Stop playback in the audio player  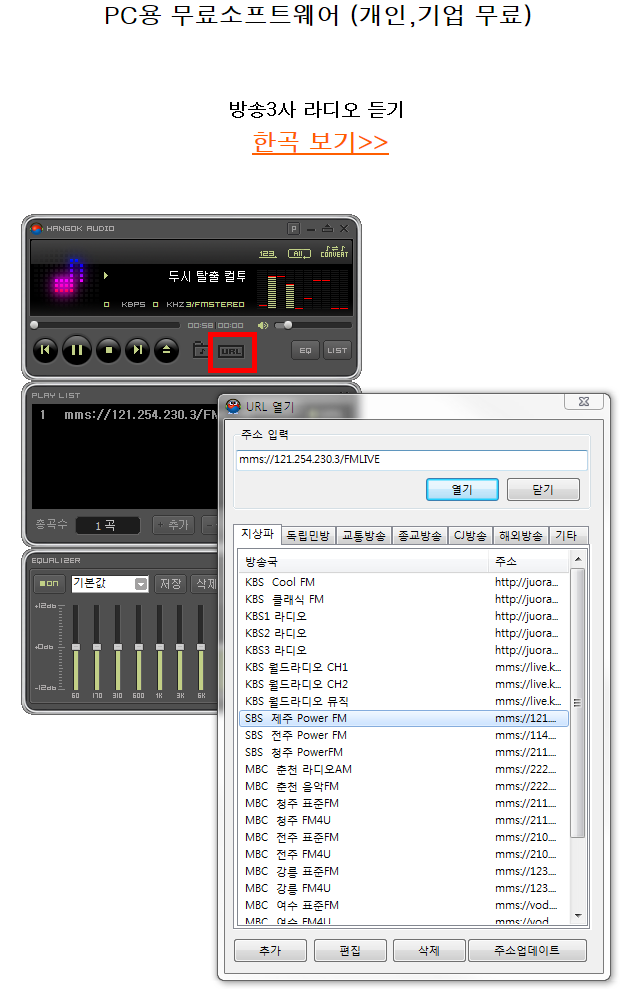point(108,350)
